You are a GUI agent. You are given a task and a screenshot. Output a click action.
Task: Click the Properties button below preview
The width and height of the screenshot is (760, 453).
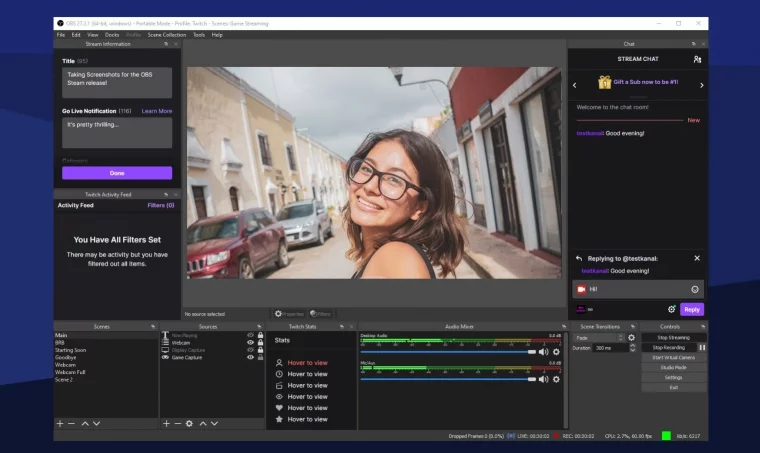coord(289,313)
